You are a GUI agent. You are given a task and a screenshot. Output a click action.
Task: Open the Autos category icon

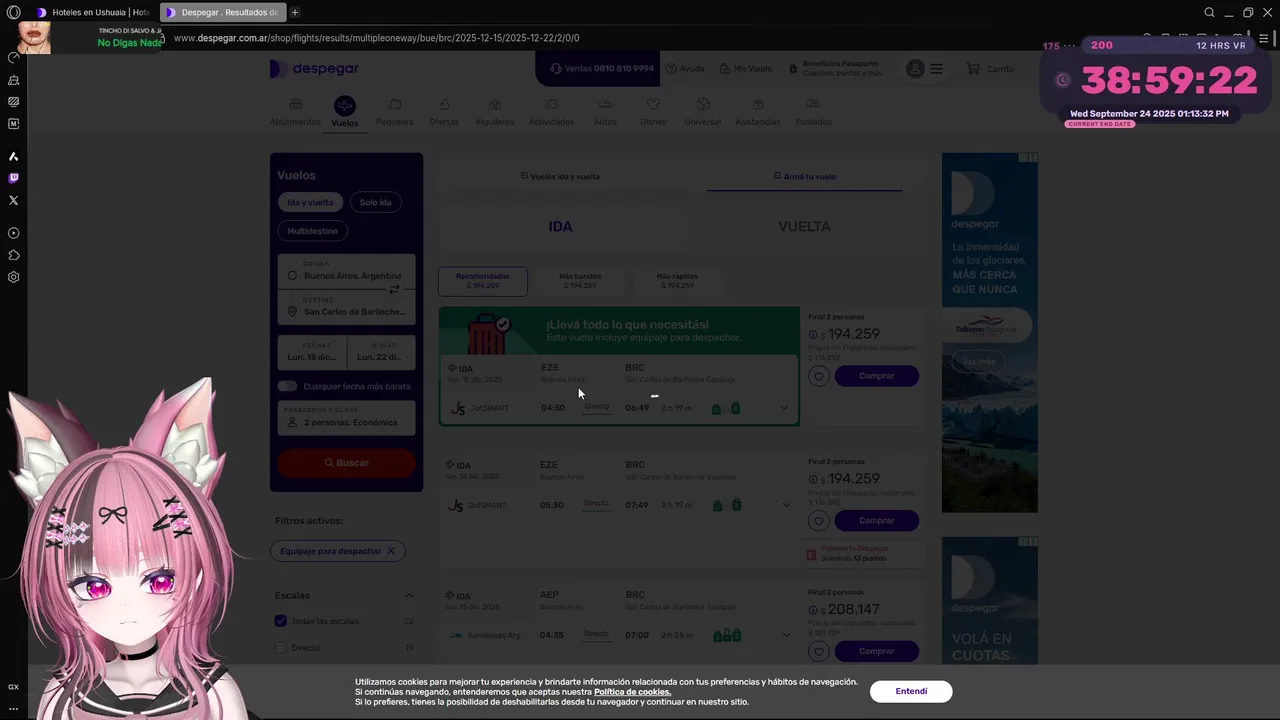[605, 104]
